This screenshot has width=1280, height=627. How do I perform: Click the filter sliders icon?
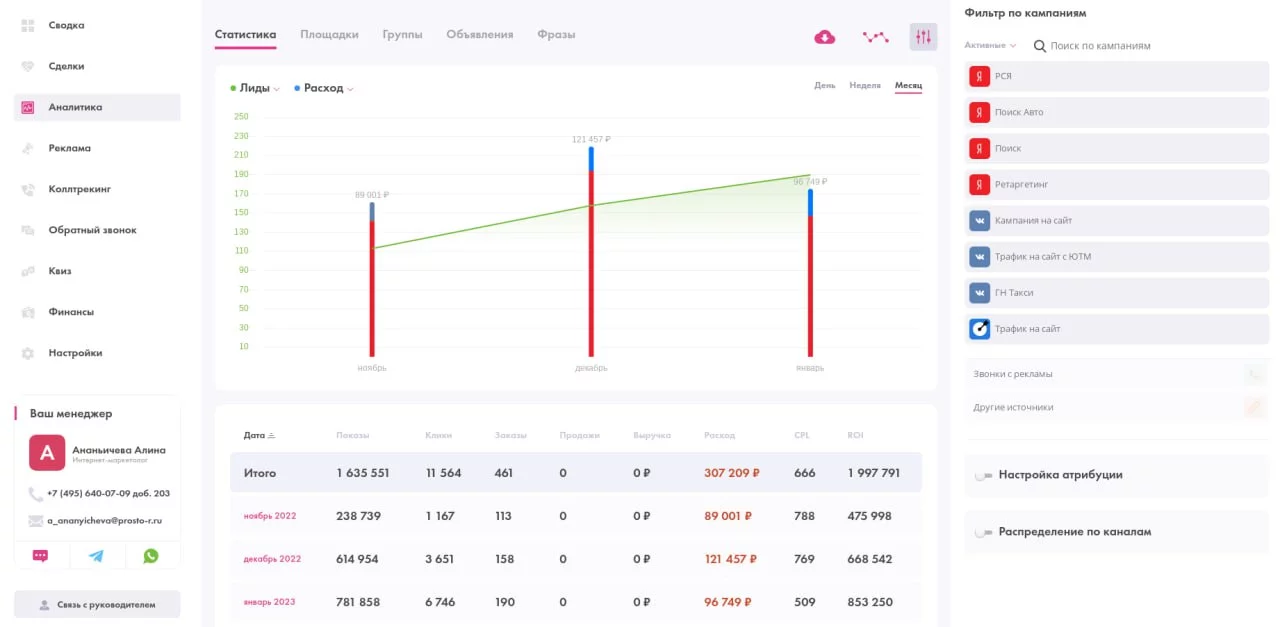coord(923,37)
